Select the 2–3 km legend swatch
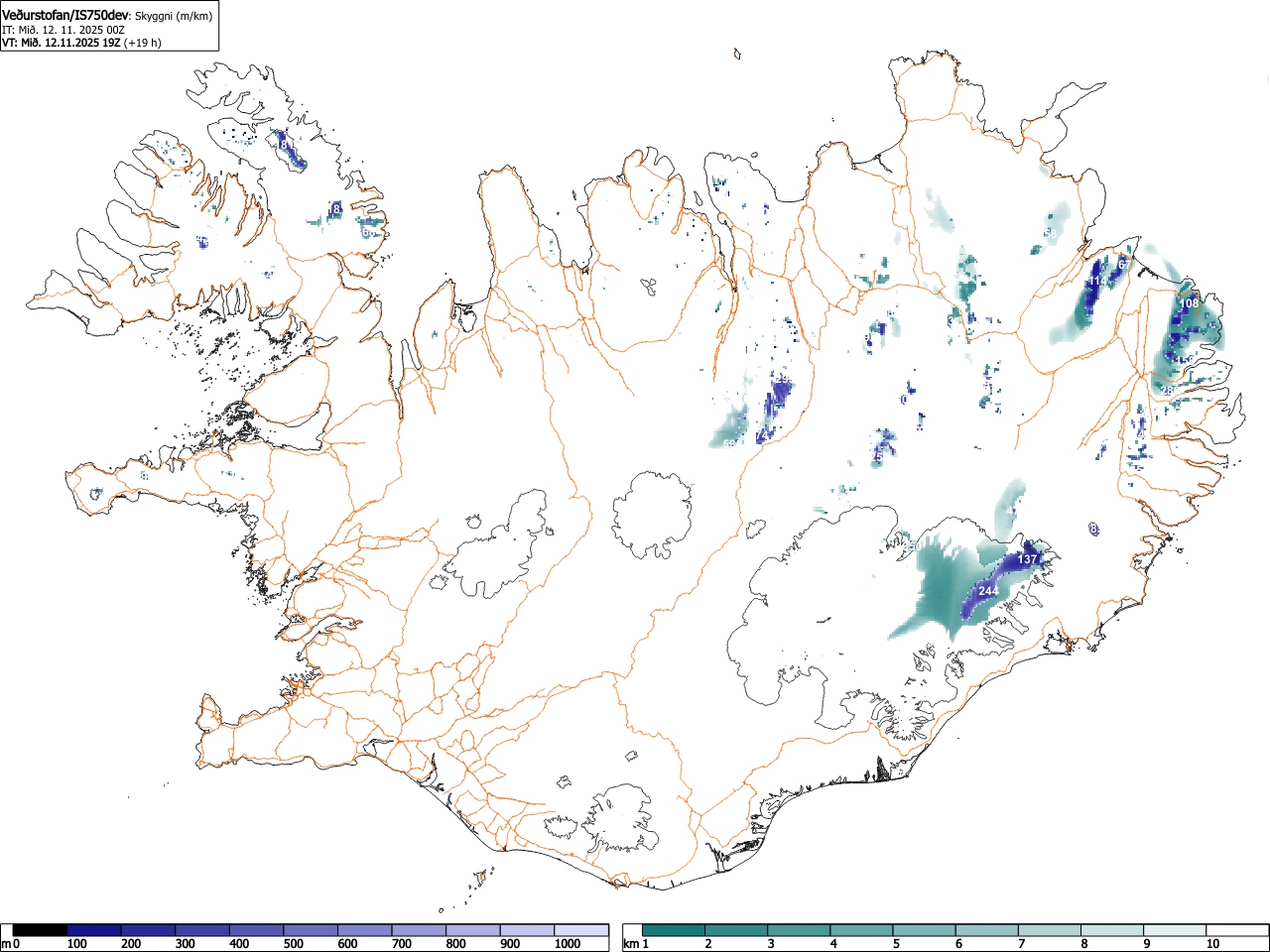This screenshot has width=1270, height=952. [736, 930]
